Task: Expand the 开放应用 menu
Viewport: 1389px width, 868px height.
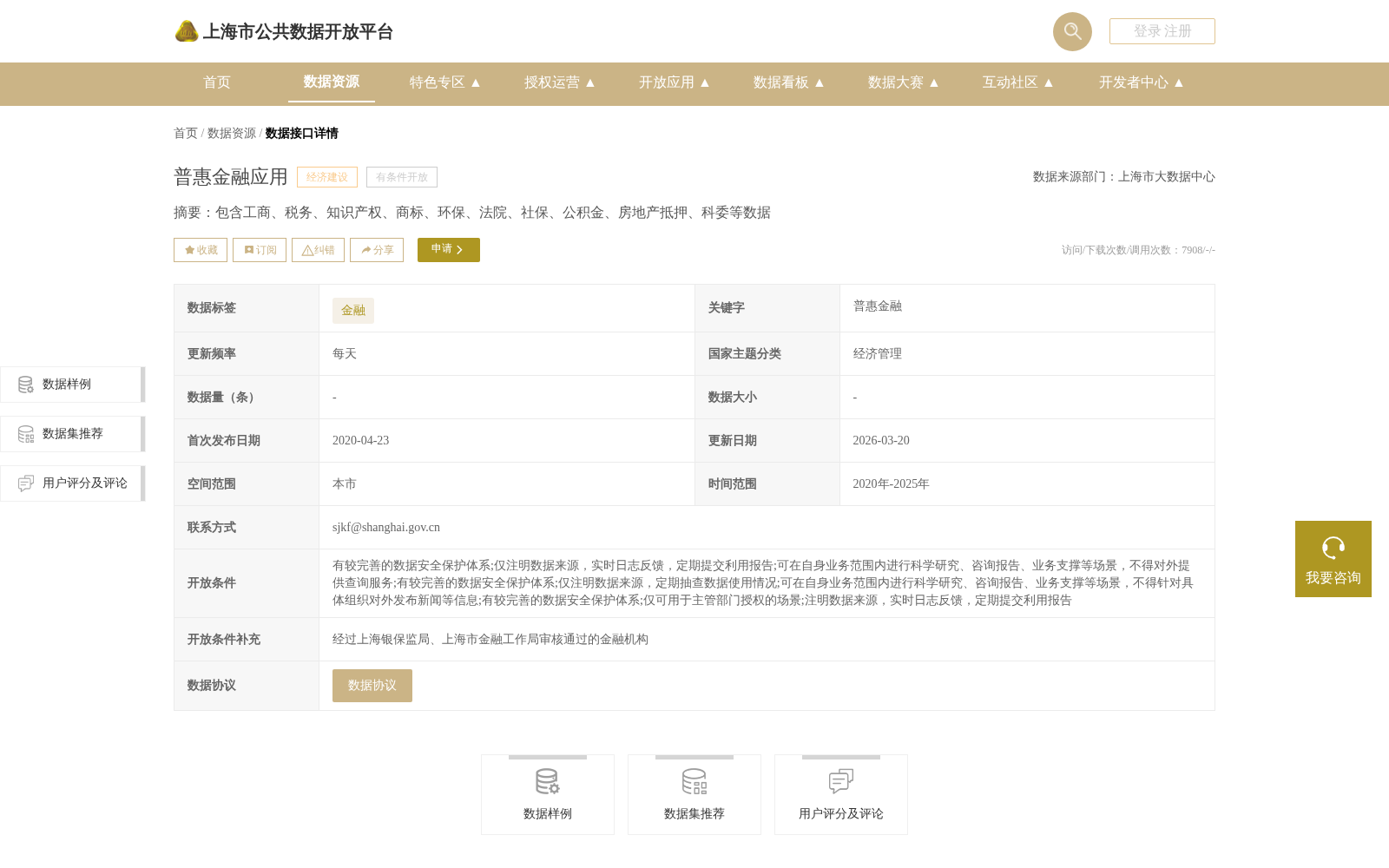Action: 675,82
